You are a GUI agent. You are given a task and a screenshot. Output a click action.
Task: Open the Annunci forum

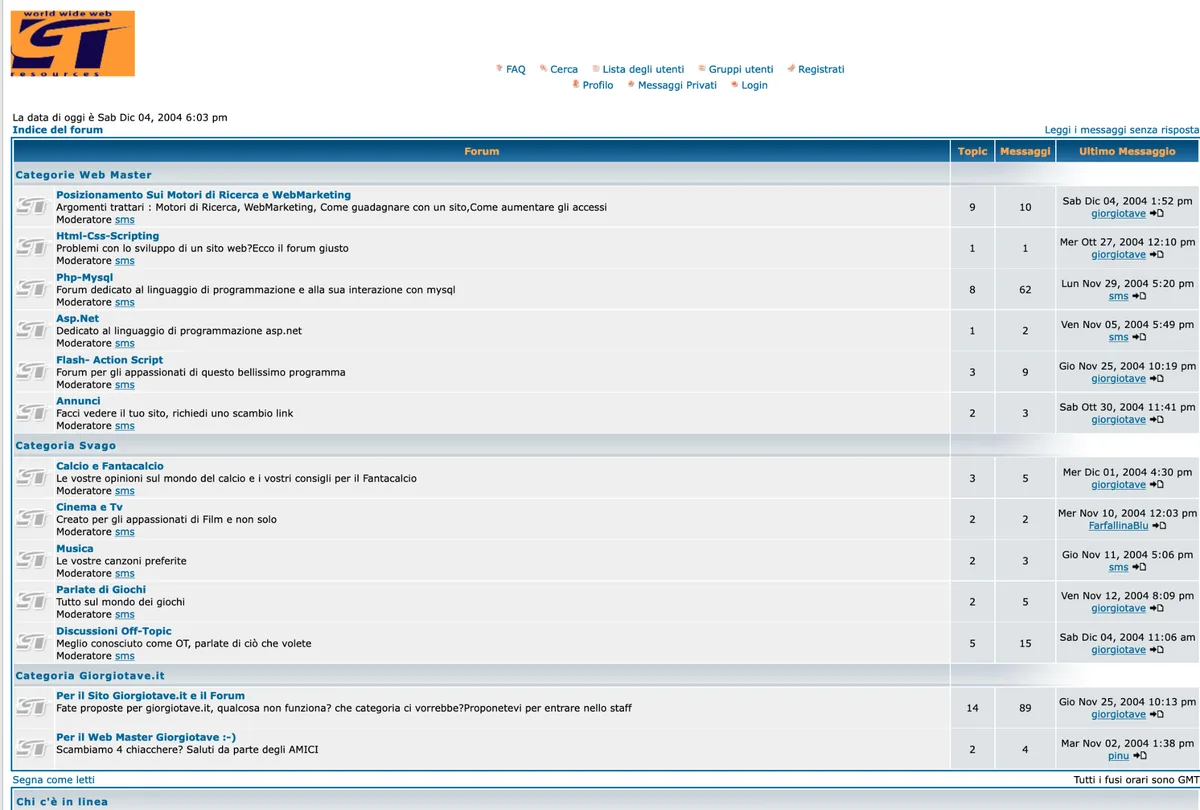78,401
